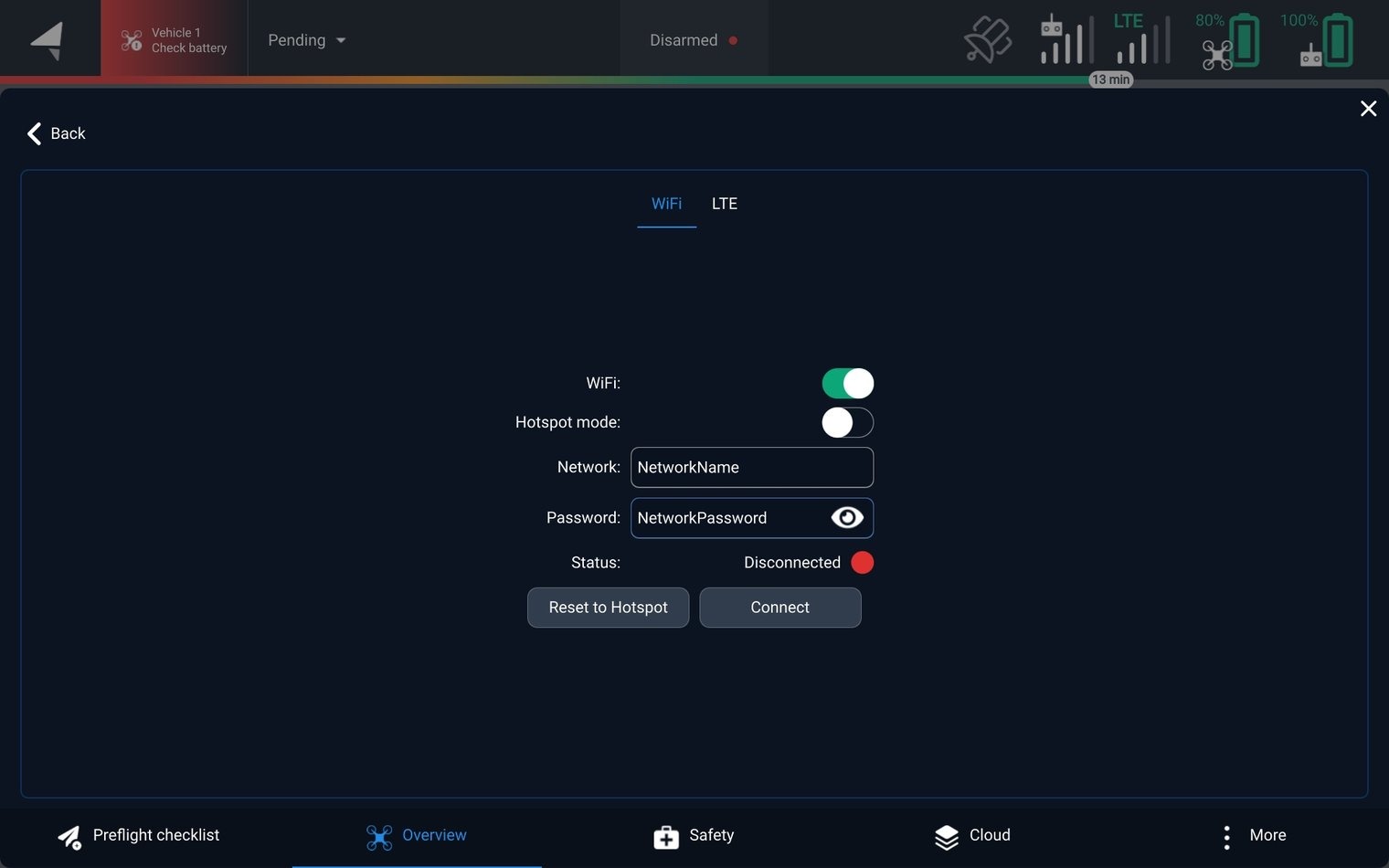This screenshot has height=868, width=1389.
Task: Open the More options menu
Action: [1226, 836]
